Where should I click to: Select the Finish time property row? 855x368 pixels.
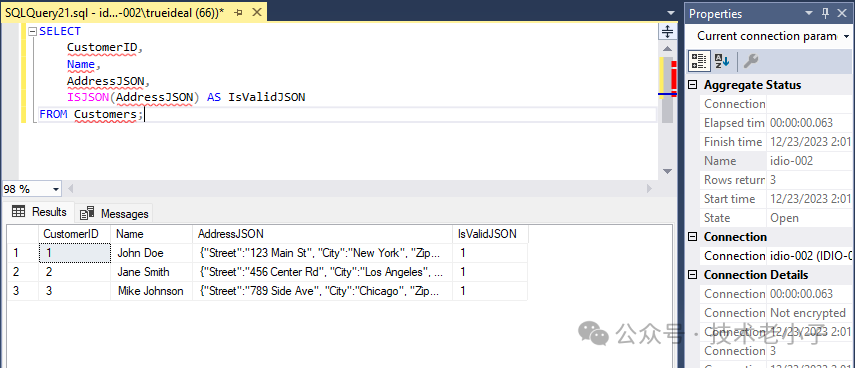tap(776, 142)
